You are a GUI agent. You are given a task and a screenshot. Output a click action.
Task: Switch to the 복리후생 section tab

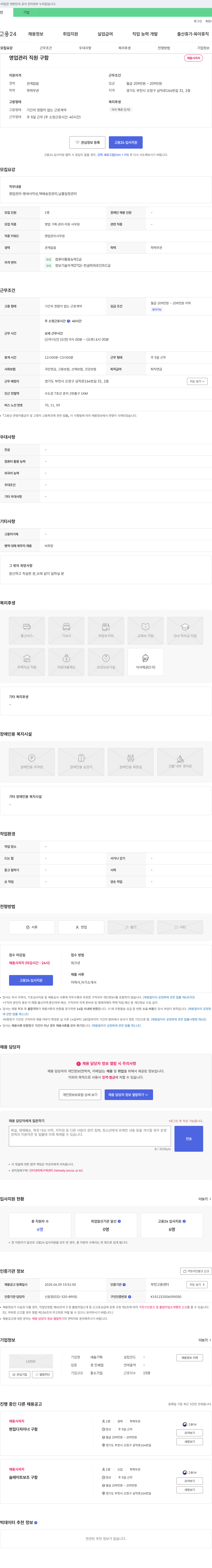[x=124, y=48]
